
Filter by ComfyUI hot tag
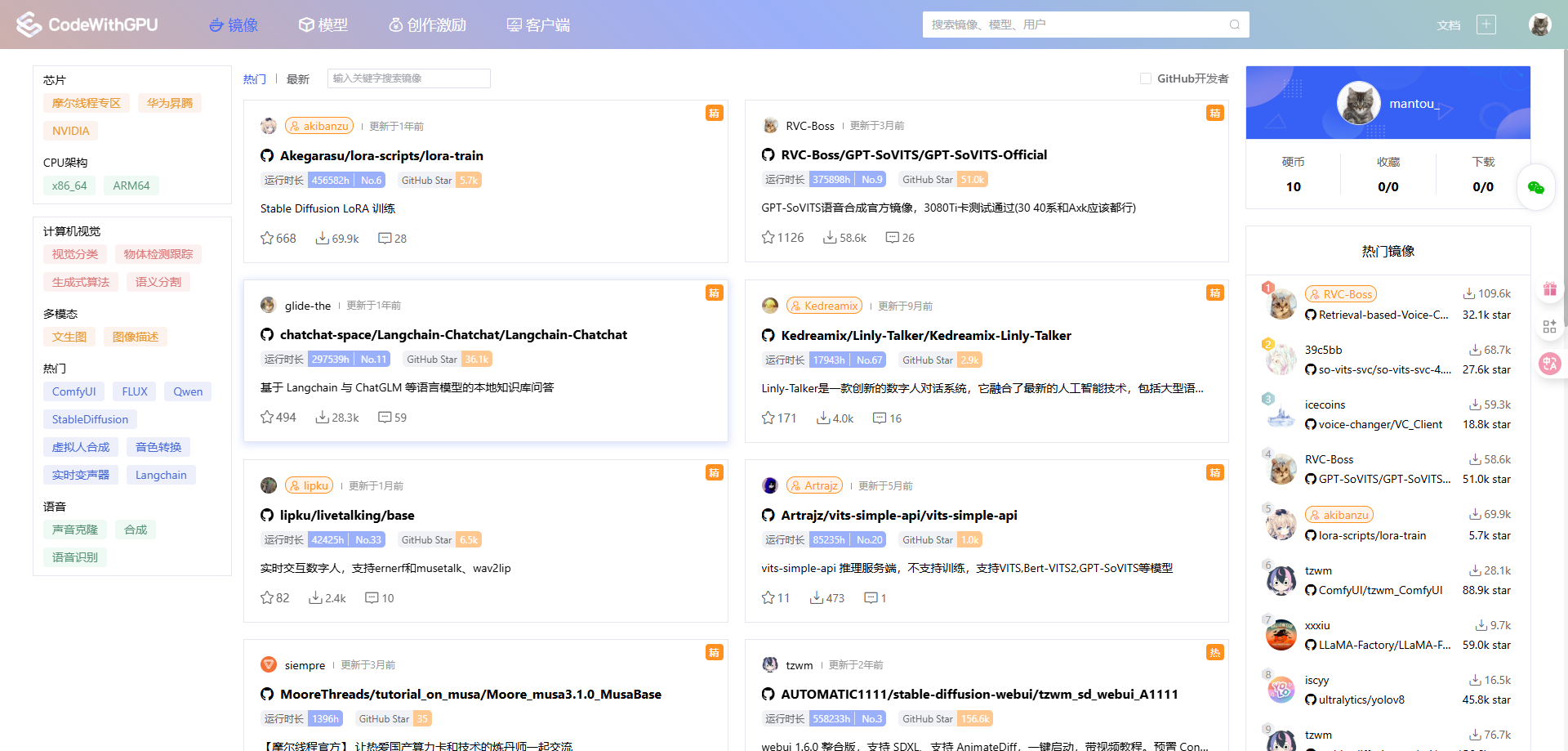point(73,391)
